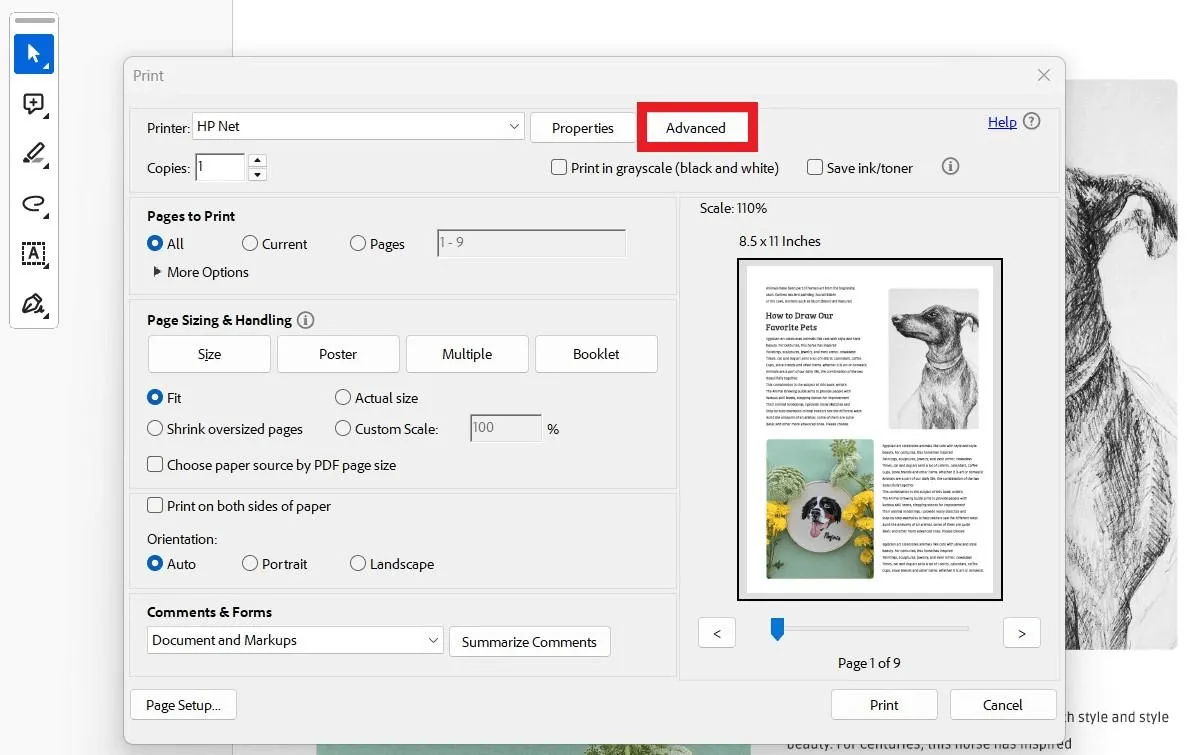Select the Landscape orientation radio button

(x=357, y=563)
